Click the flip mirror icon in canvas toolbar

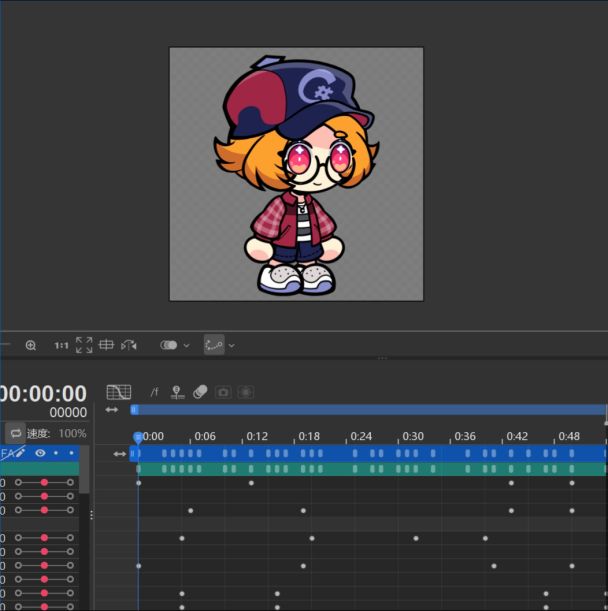pos(129,345)
